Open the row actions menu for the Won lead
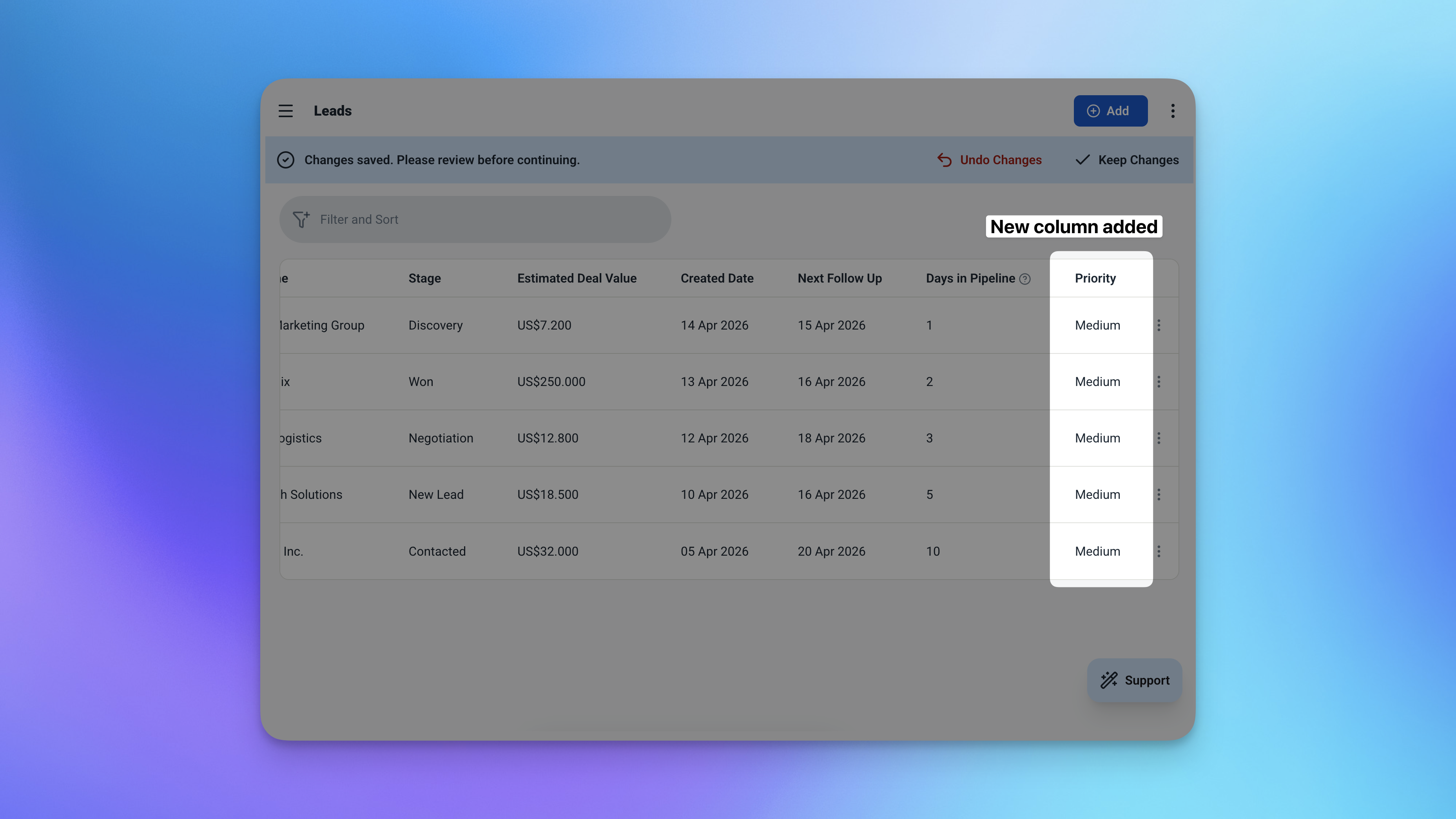 (x=1159, y=382)
